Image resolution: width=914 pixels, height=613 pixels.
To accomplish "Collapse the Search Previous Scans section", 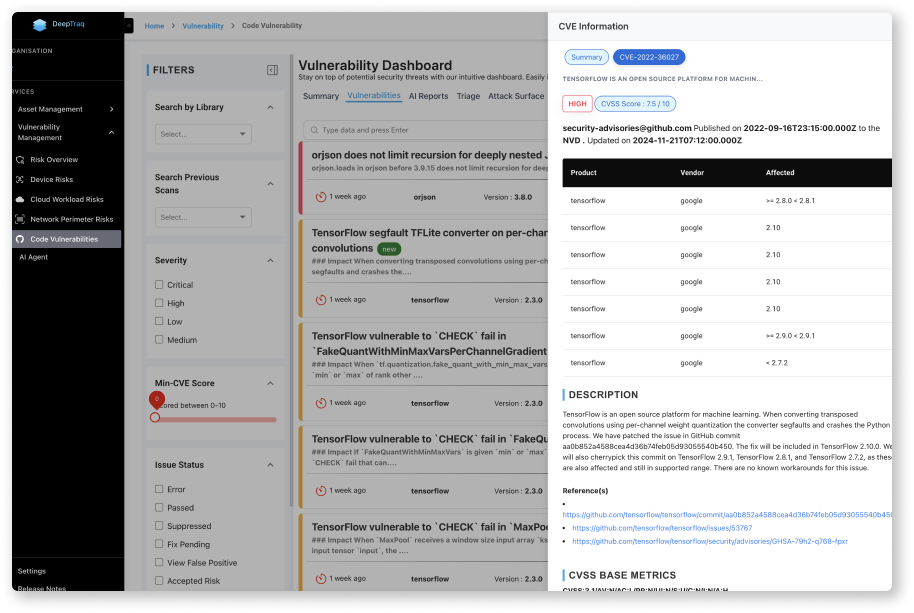I will coord(270,184).
